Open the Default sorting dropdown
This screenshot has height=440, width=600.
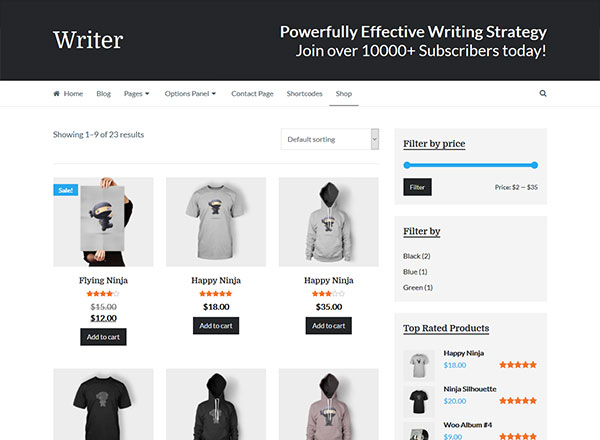[329, 139]
